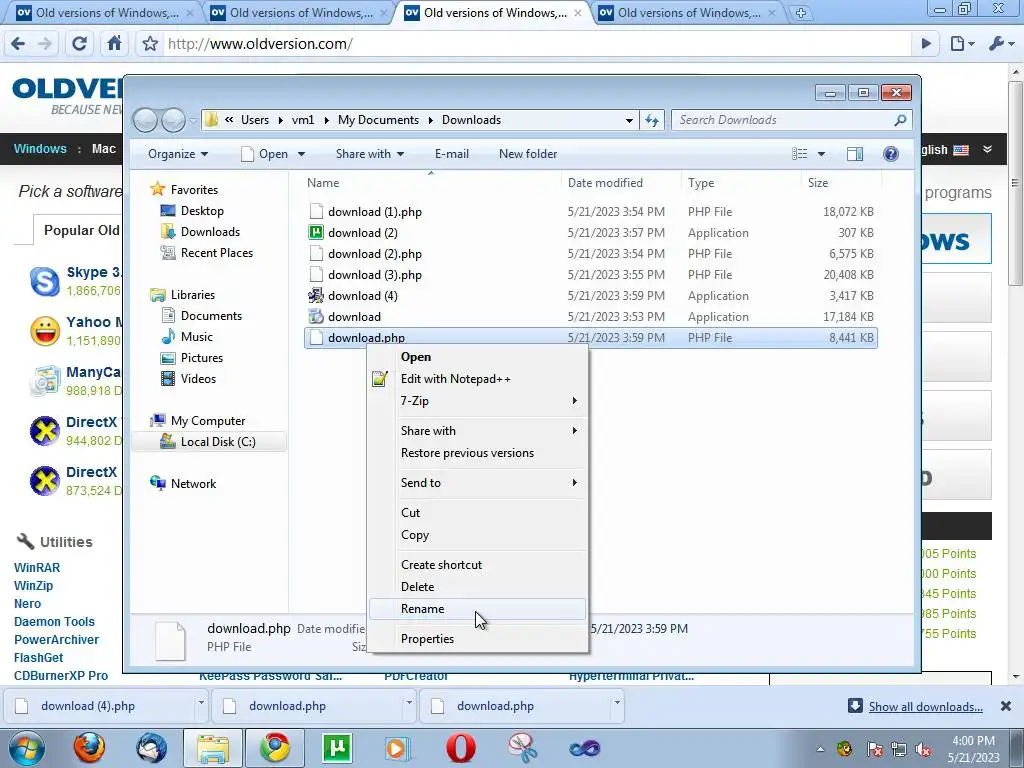This screenshot has width=1024, height=768.
Task: Switch to Chrome in the taskbar
Action: [x=275, y=748]
